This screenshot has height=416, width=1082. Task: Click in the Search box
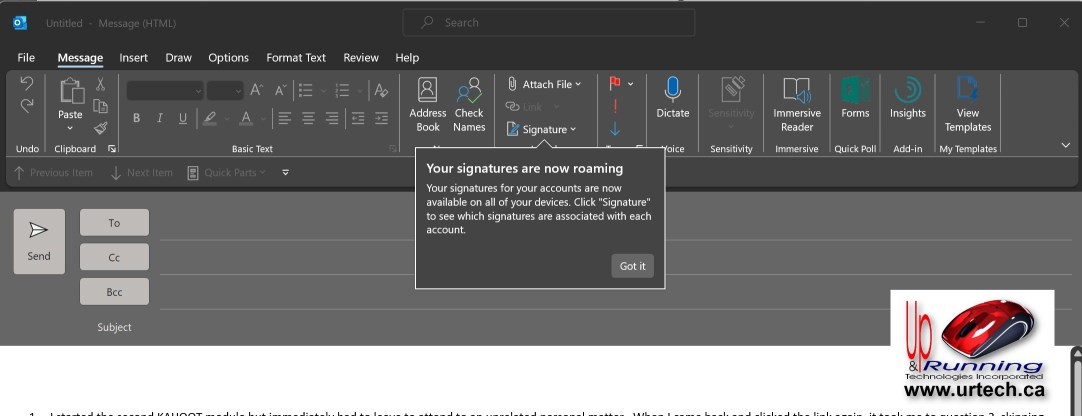(548, 22)
